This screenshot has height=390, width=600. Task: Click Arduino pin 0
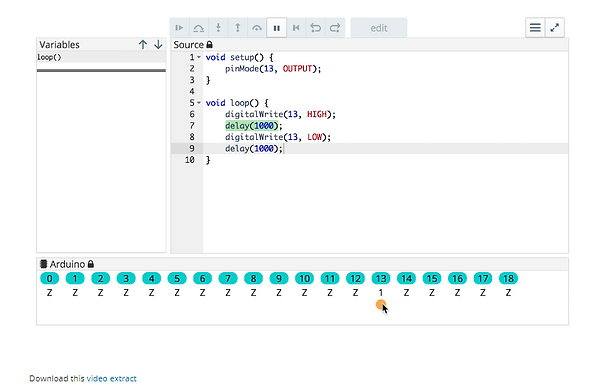point(49,278)
